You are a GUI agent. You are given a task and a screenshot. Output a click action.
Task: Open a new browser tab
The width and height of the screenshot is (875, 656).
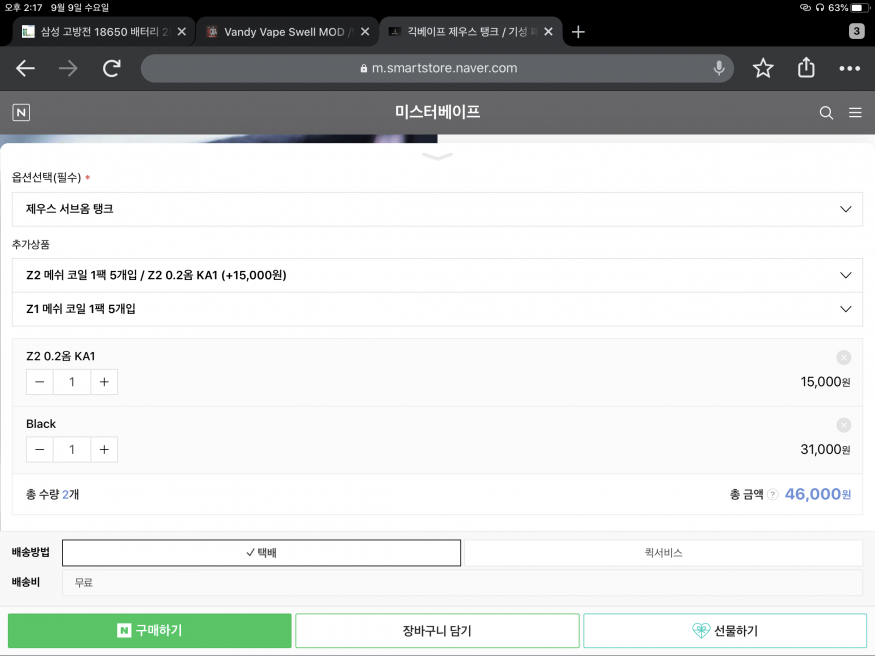point(578,32)
